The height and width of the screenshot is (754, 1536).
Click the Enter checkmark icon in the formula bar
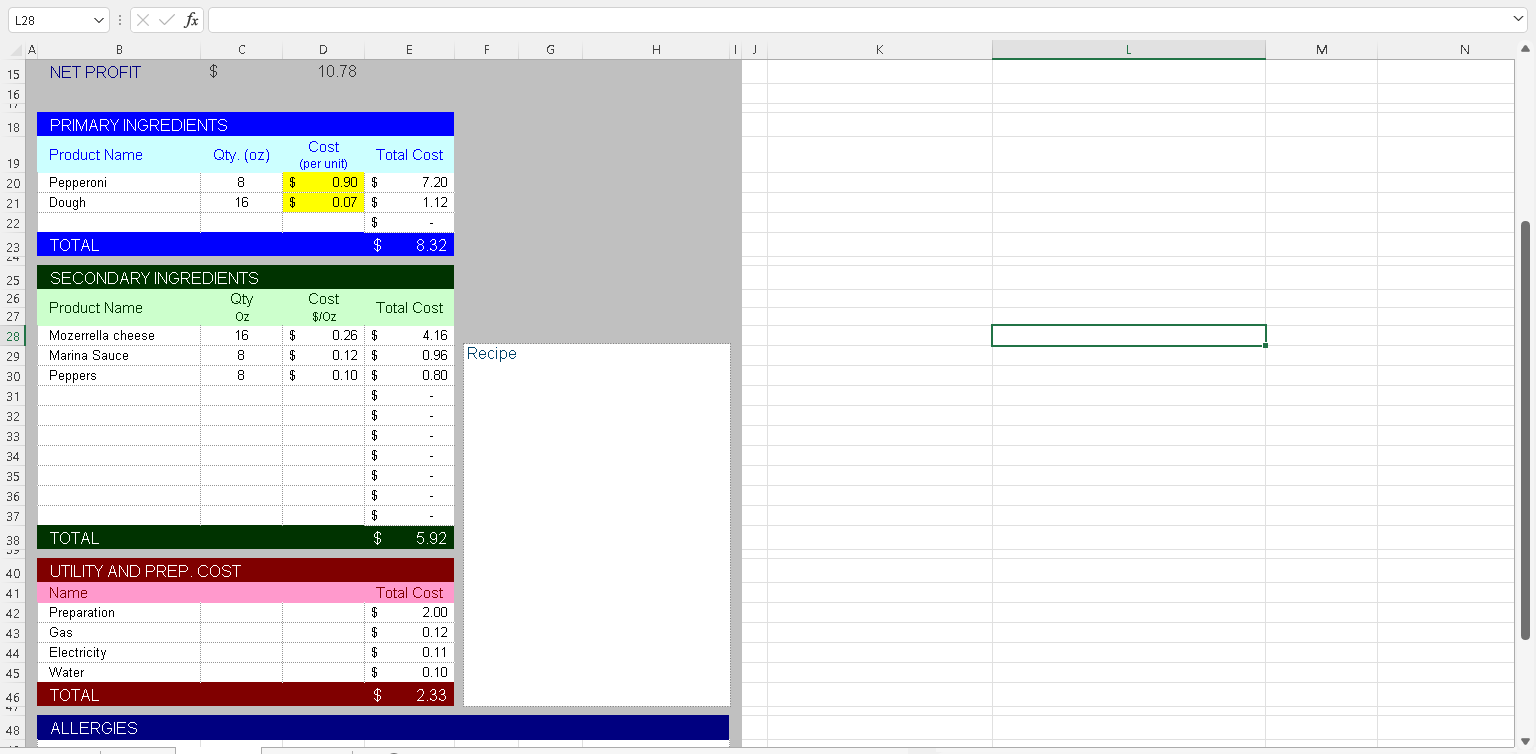pyautogui.click(x=166, y=19)
